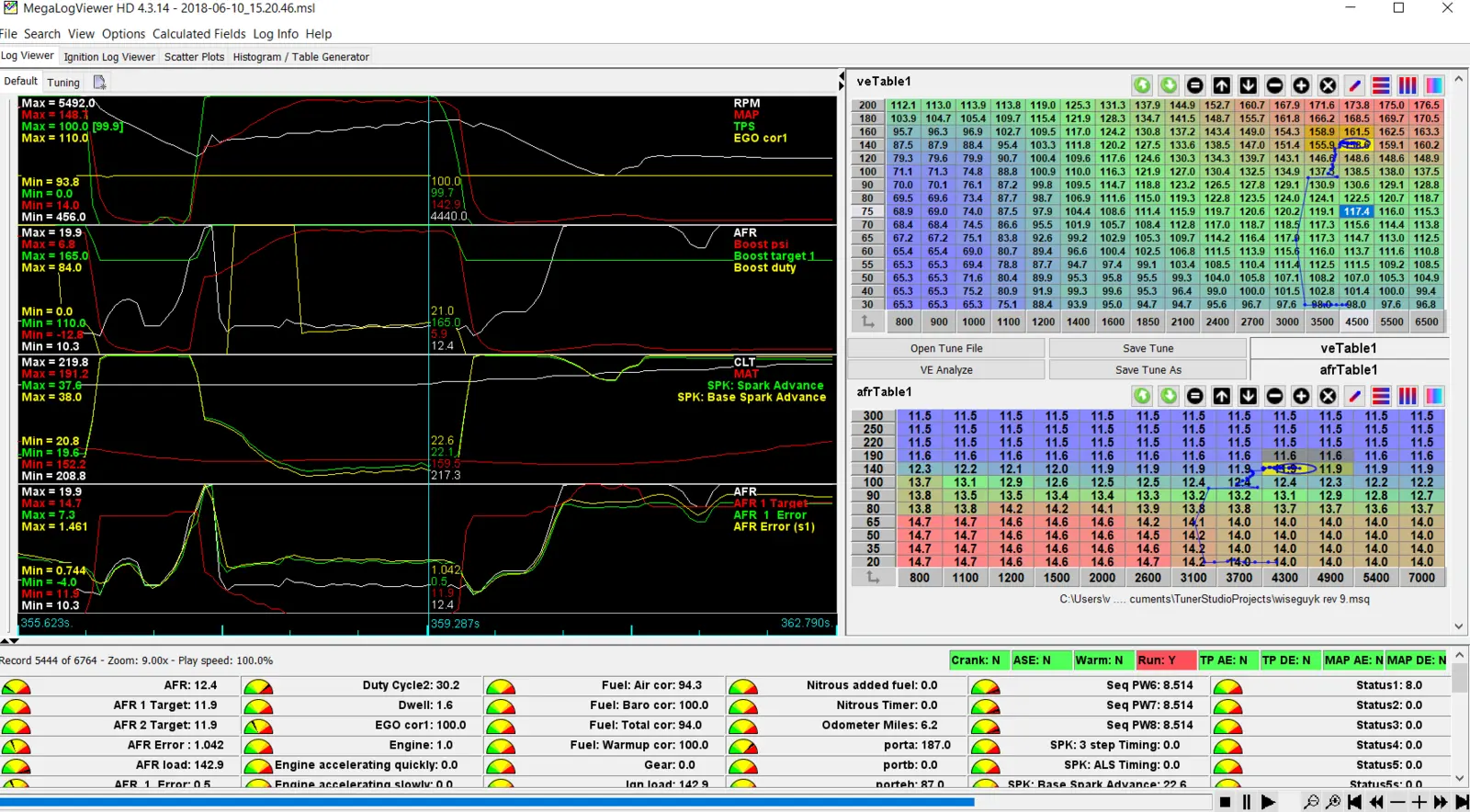1470x812 pixels.
Task: Click the log playback position progress bar
Action: tap(606, 802)
